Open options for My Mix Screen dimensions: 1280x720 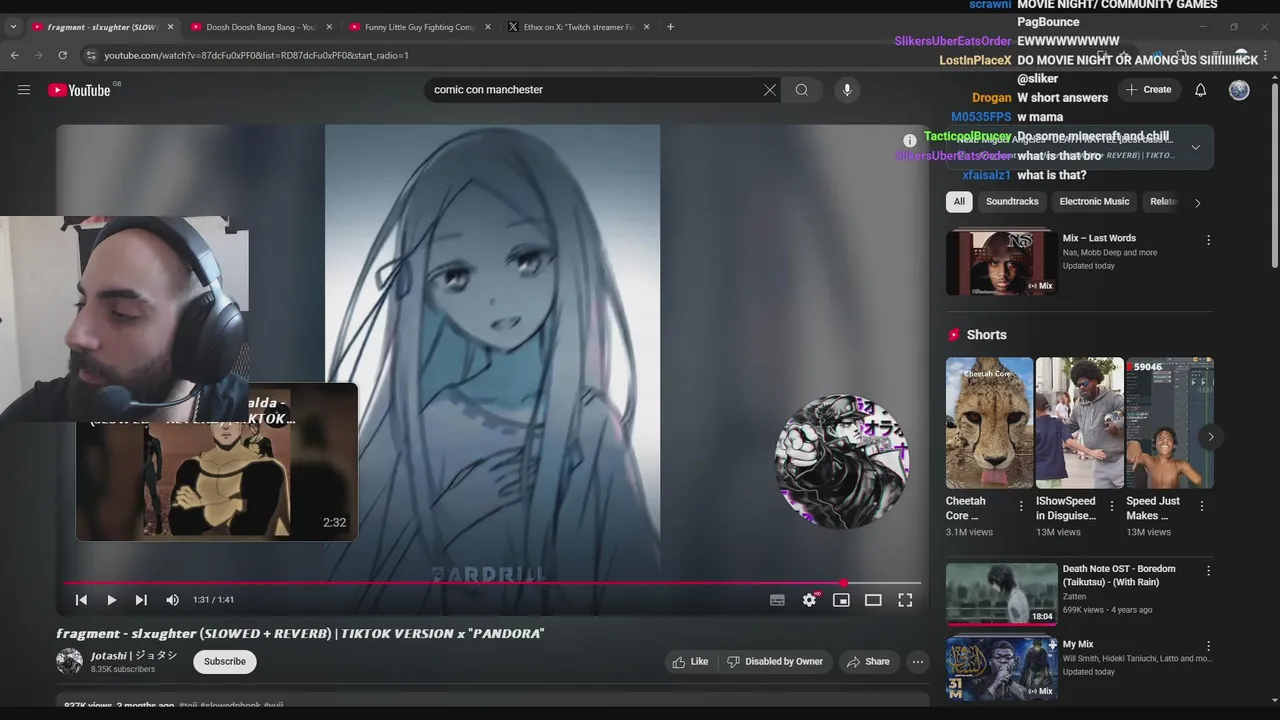pos(1208,647)
